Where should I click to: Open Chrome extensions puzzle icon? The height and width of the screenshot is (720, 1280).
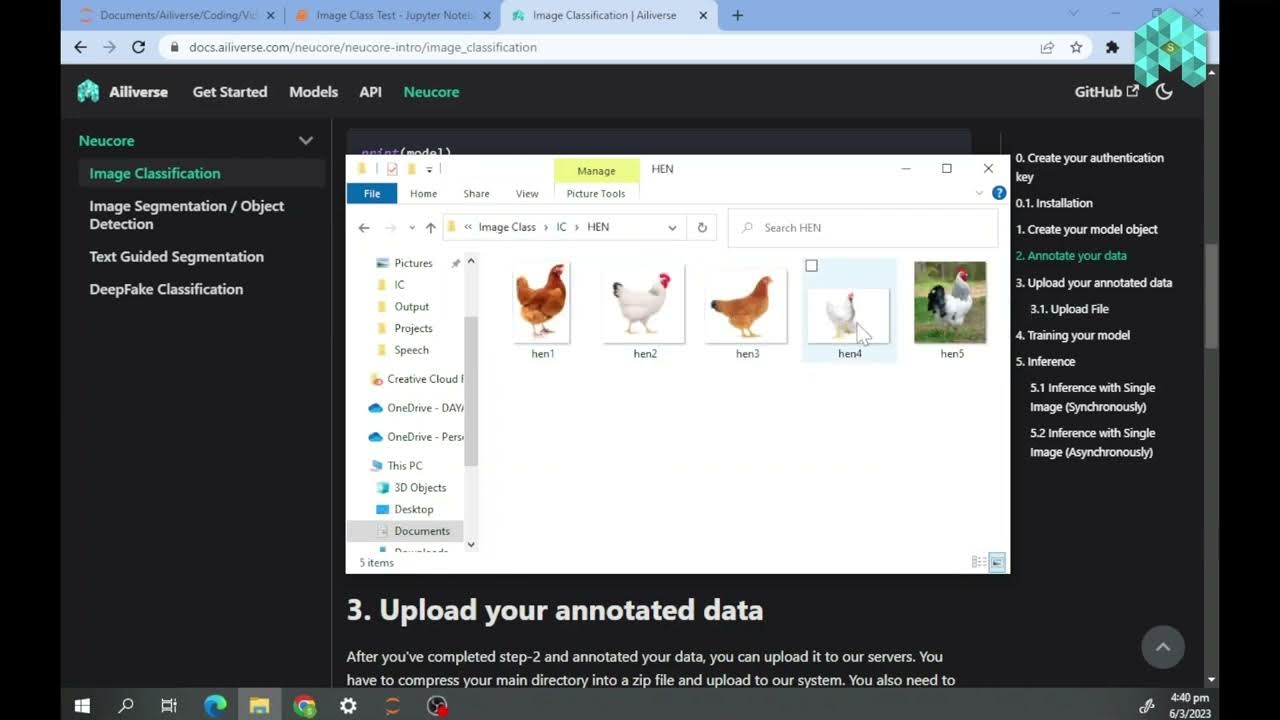coord(1112,47)
